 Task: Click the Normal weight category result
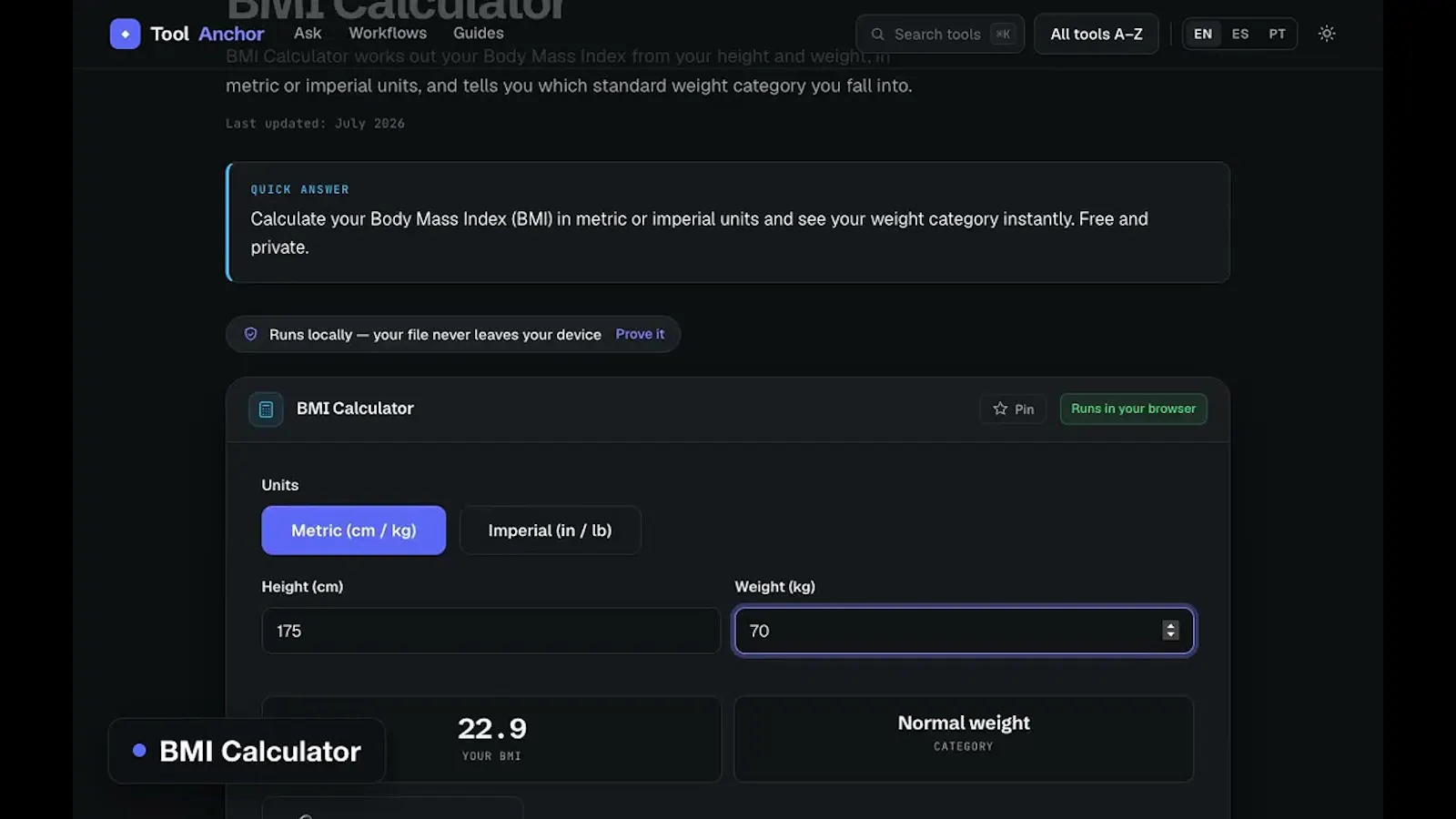964,723
